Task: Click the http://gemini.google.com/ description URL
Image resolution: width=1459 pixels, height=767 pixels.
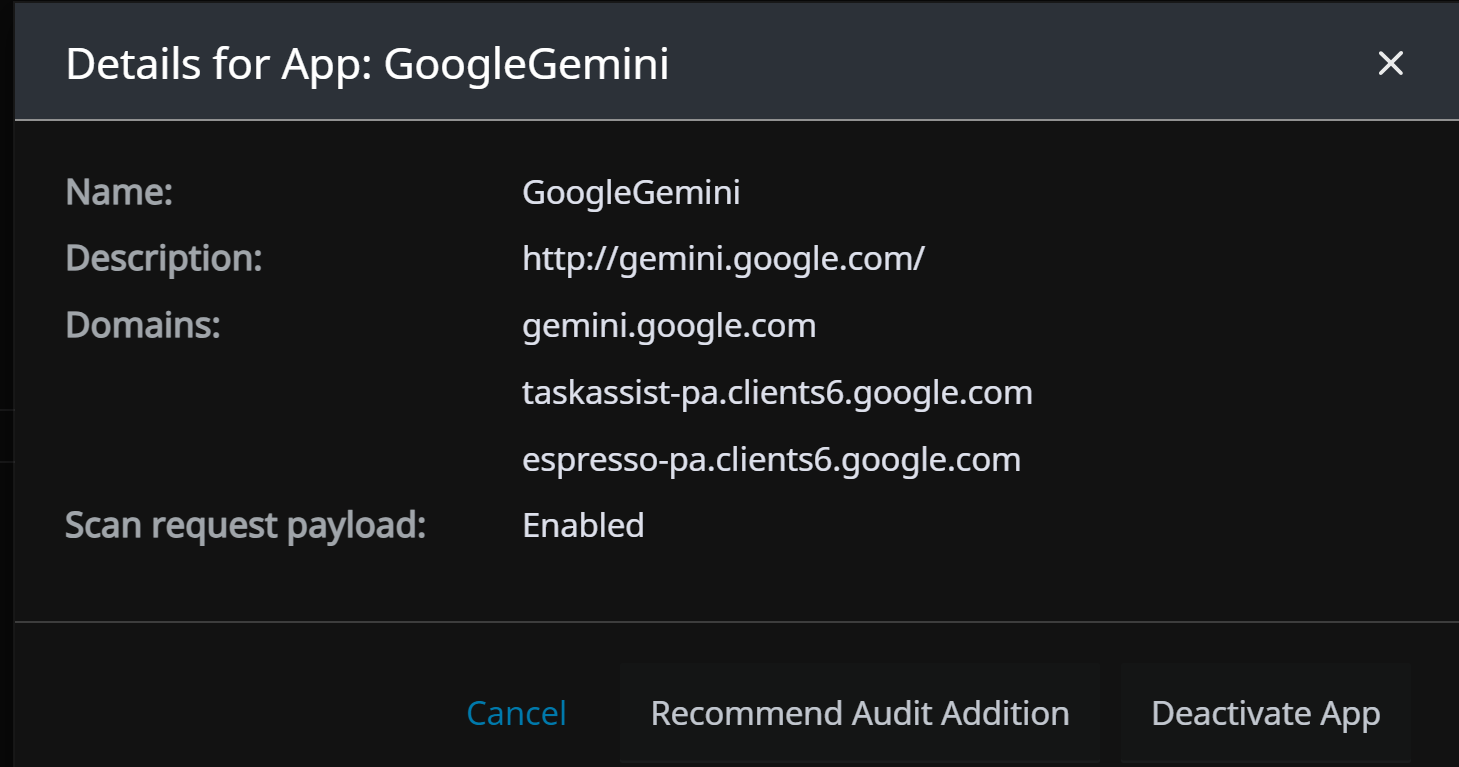Action: pyautogui.click(x=723, y=259)
